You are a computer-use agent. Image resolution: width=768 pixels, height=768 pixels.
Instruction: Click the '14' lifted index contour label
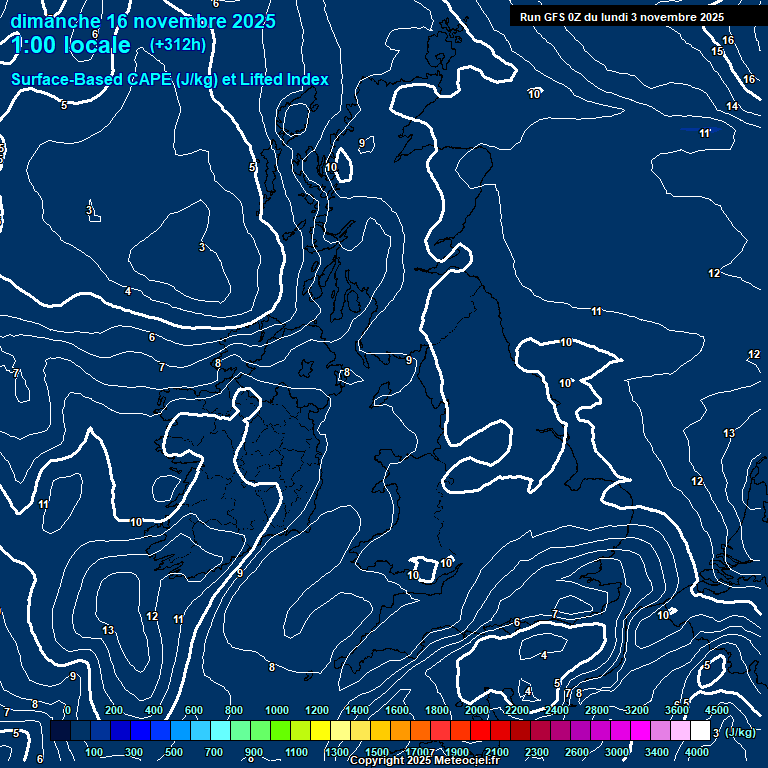(x=732, y=106)
